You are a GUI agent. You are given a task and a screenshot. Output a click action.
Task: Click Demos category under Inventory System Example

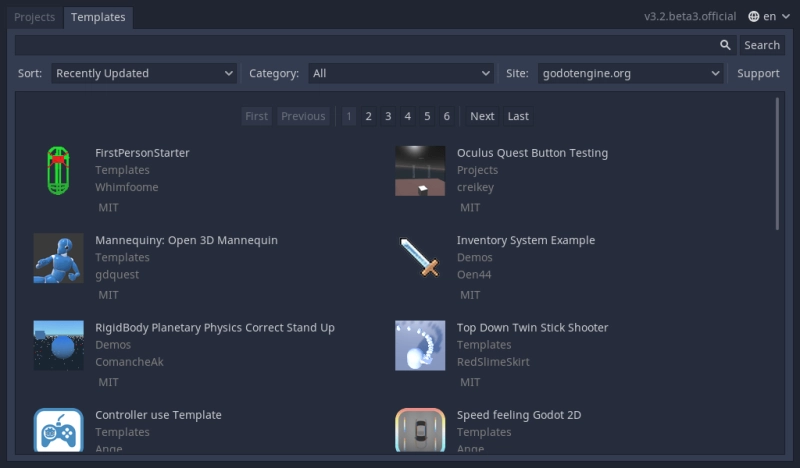click(x=474, y=257)
